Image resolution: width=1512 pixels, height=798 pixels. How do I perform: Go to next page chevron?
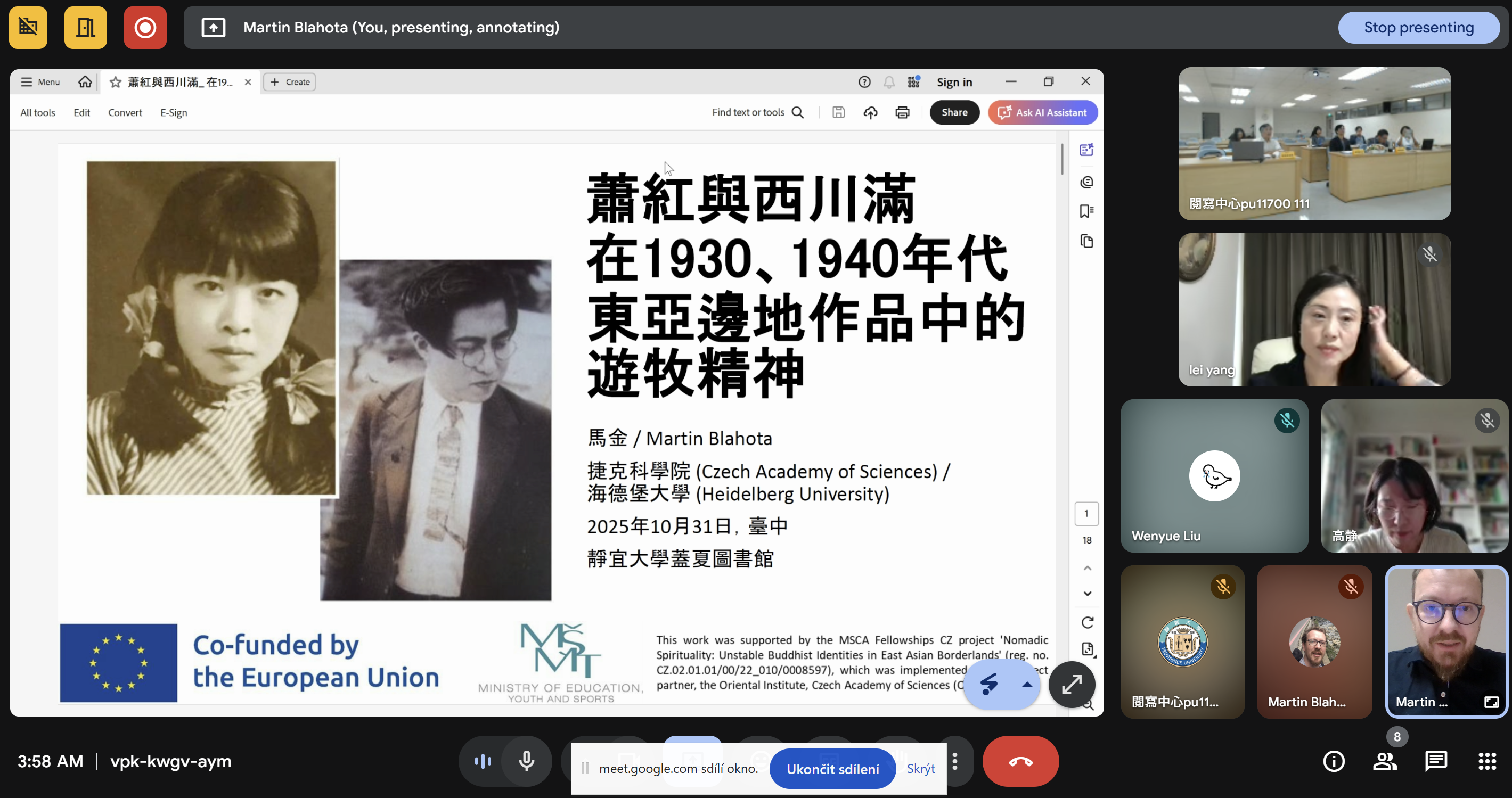pos(1087,594)
